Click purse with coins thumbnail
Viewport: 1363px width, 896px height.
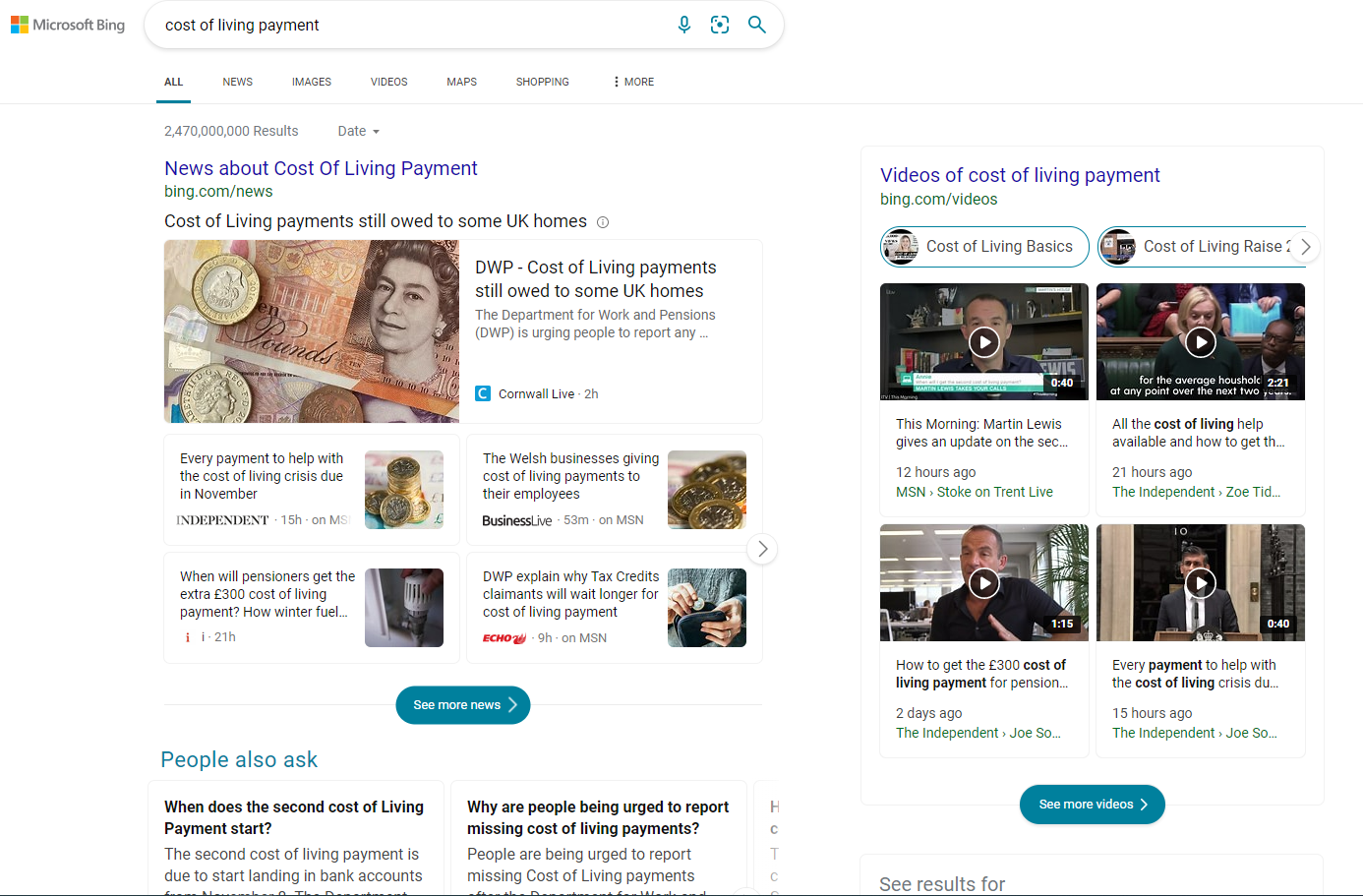tap(707, 608)
